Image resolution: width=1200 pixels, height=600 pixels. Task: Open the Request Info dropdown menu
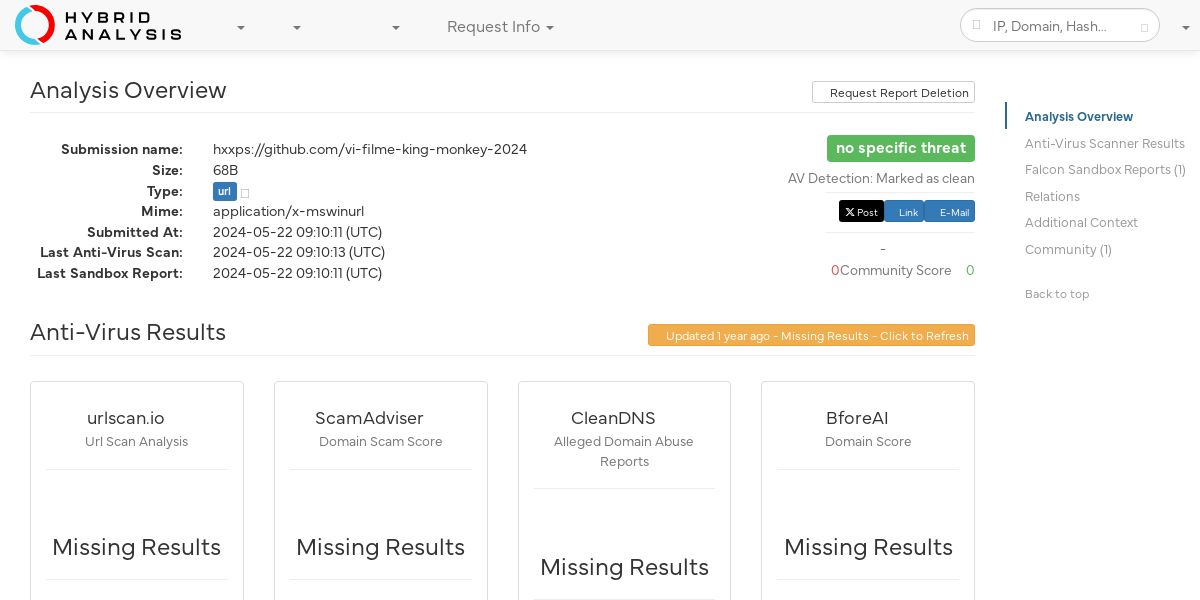pyautogui.click(x=500, y=27)
